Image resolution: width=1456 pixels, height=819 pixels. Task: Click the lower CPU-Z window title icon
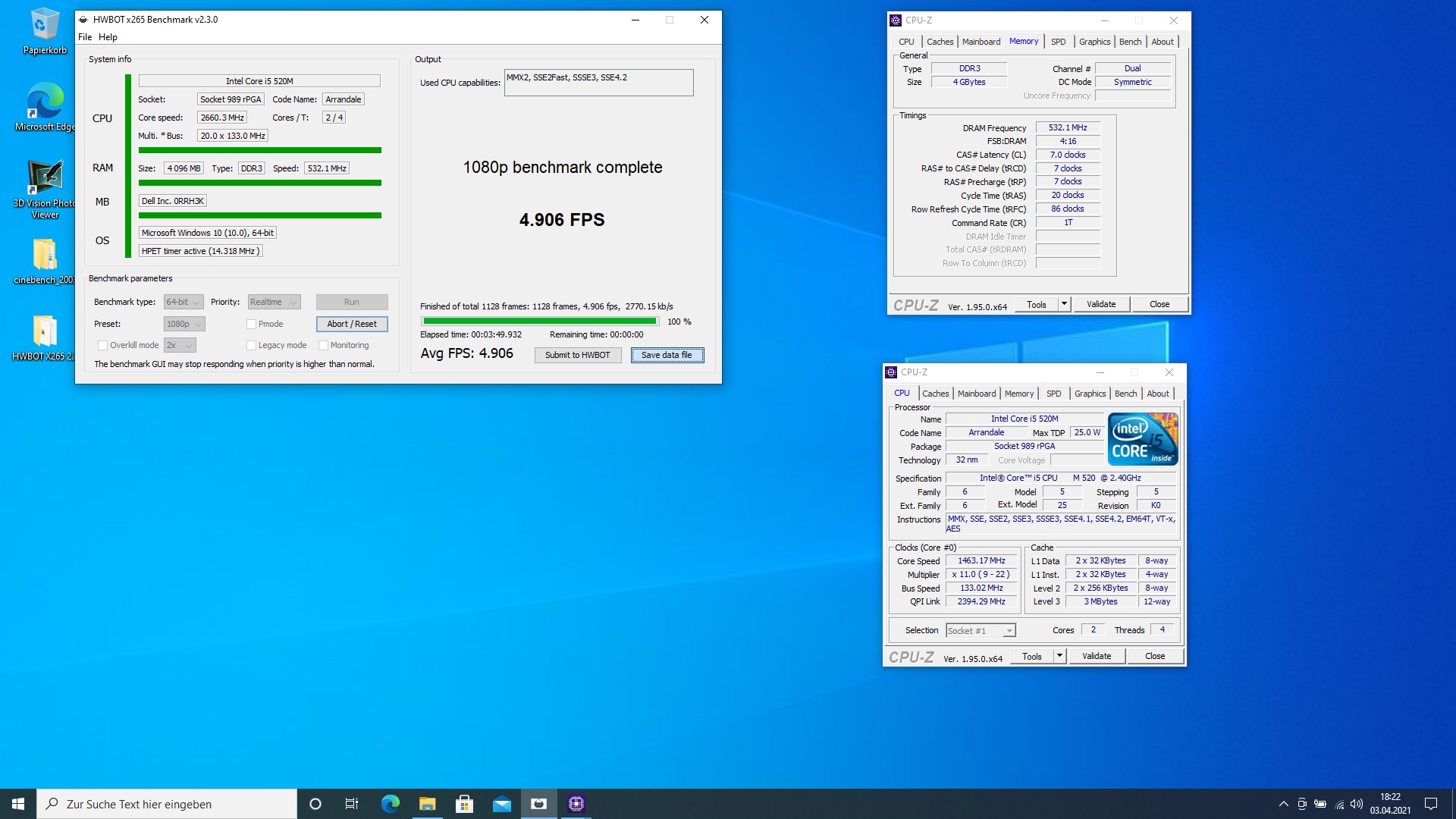[x=891, y=372]
